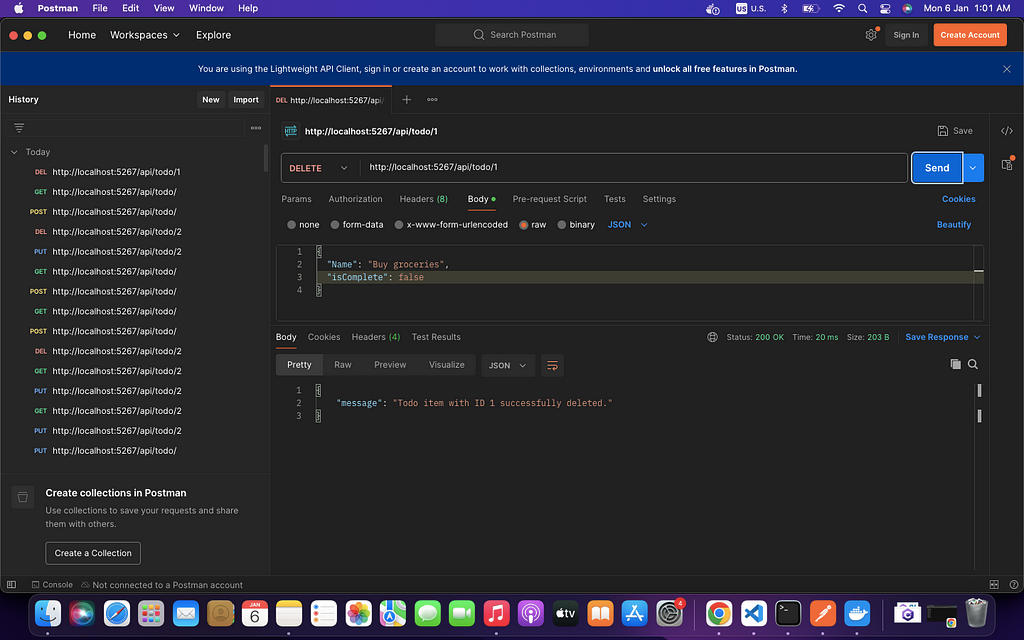Viewport: 1024px width, 640px height.
Task: Open the right sidebar icon below code
Action: click(x=1006, y=164)
